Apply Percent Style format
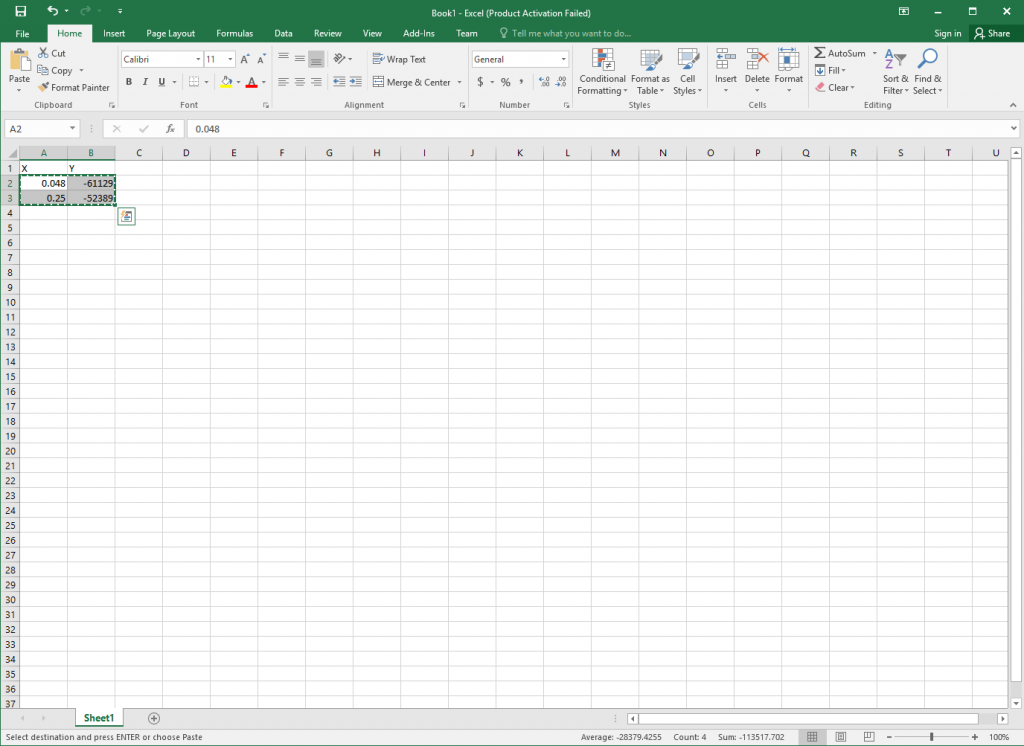The width and height of the screenshot is (1024, 746). (x=505, y=82)
